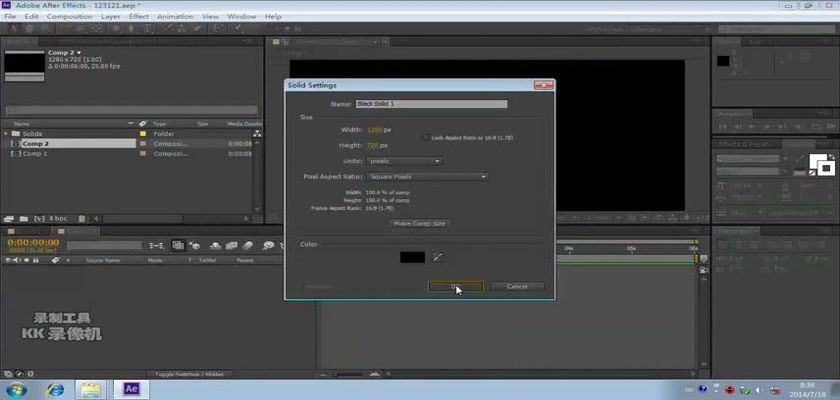Click the Comp 2 thumbnail in Project panel

pyautogui.click(x=25, y=65)
